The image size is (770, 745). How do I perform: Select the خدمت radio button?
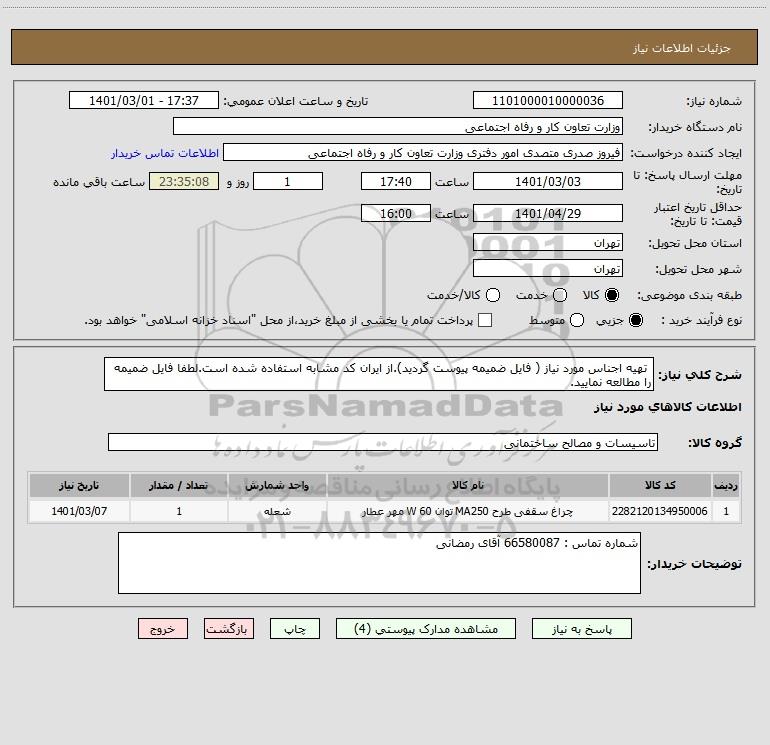[560, 295]
